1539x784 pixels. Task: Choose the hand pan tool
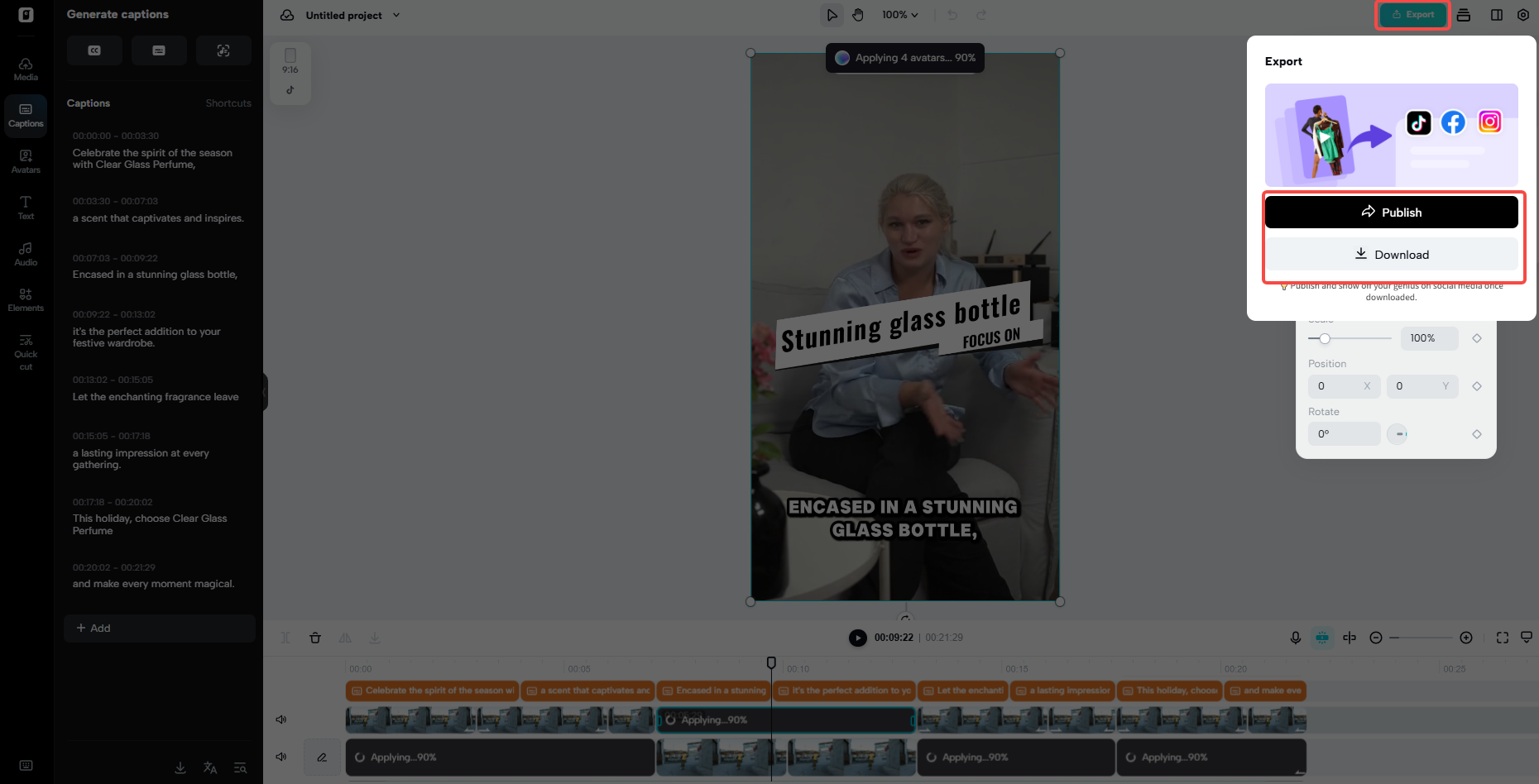pyautogui.click(x=858, y=15)
